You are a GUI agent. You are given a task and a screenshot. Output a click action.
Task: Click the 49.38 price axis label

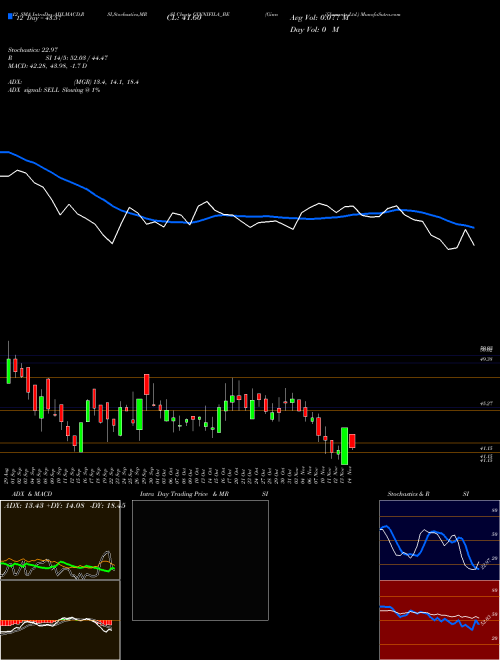486,359
